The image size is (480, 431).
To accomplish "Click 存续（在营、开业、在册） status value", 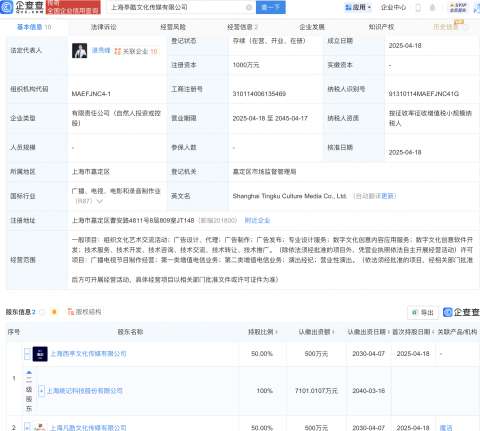I will click(269, 41).
